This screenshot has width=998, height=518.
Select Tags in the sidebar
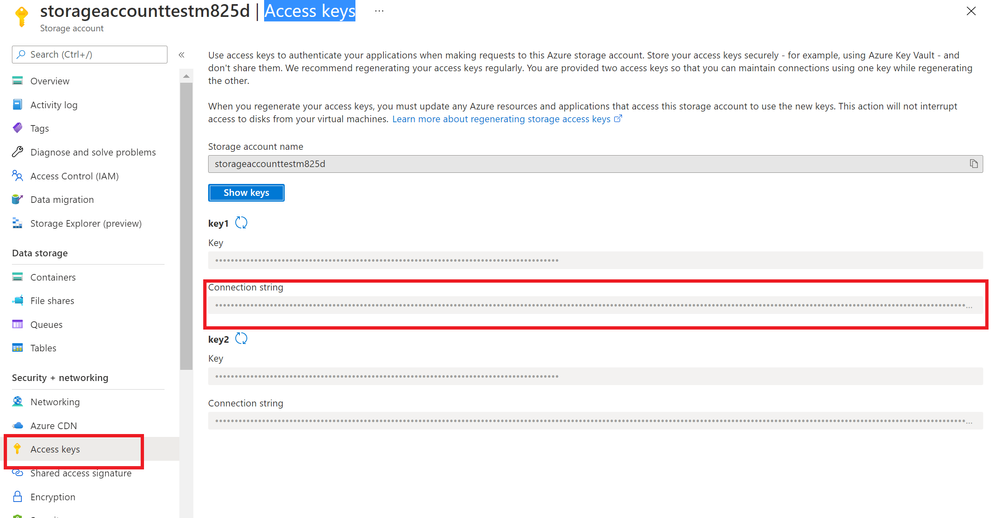tap(39, 129)
